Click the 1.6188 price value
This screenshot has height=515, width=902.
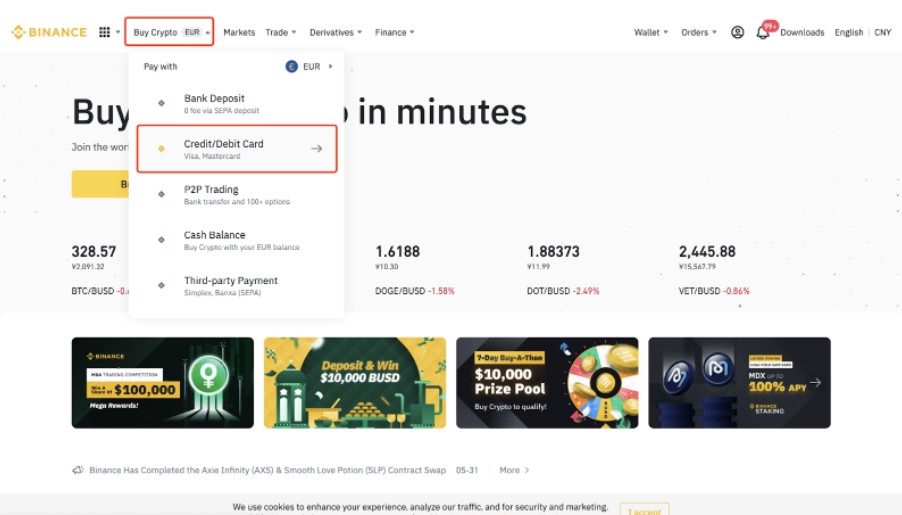(398, 251)
